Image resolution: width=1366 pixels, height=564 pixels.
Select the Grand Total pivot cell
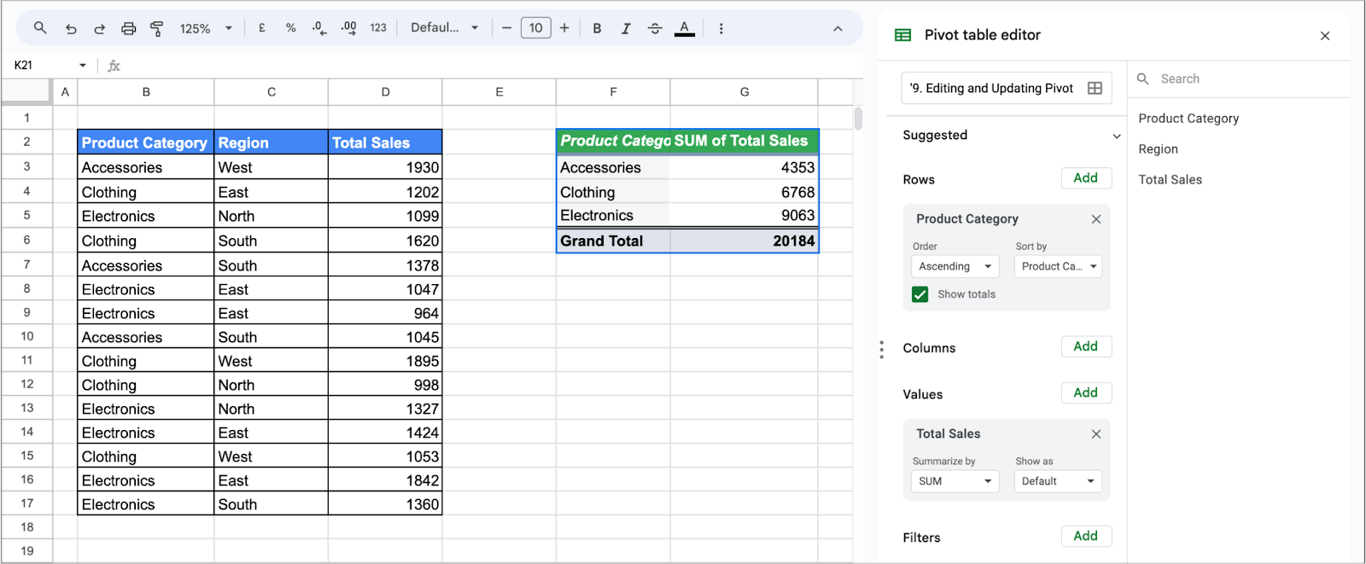[x=613, y=241]
